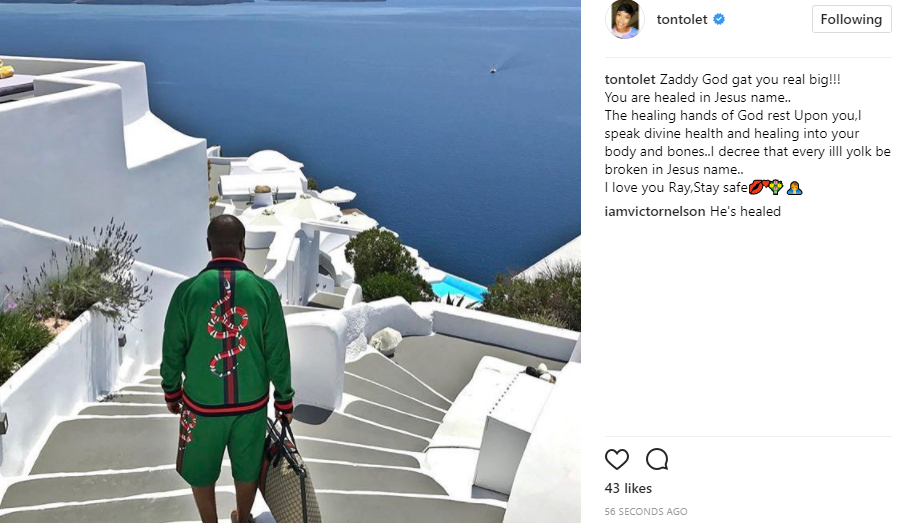This screenshot has height=523, width=906.
Task: Open tontolet's profile avatar picture
Action: click(x=625, y=19)
